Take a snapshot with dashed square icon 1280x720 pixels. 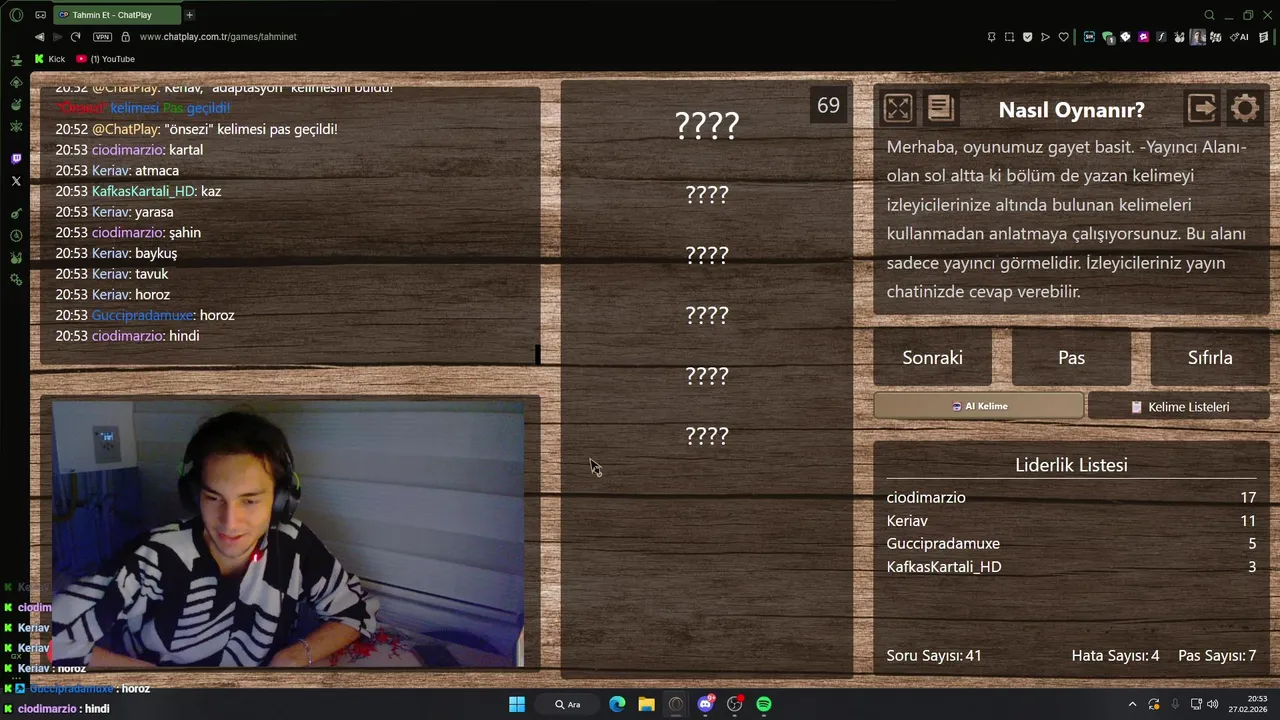click(1009, 37)
